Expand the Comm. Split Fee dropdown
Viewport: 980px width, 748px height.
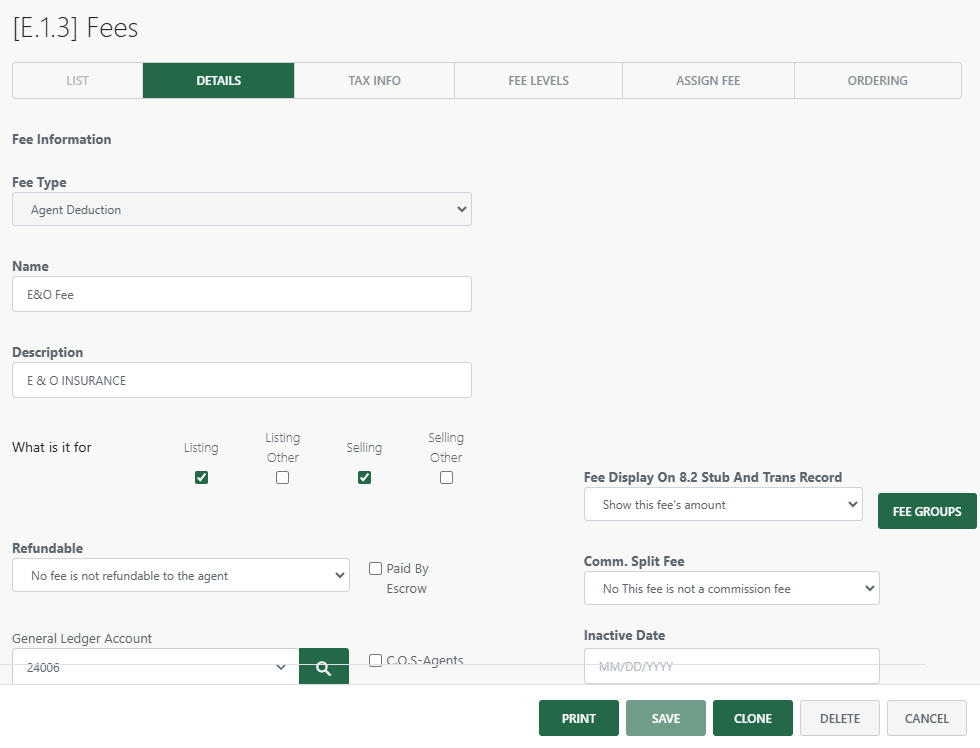pos(731,588)
